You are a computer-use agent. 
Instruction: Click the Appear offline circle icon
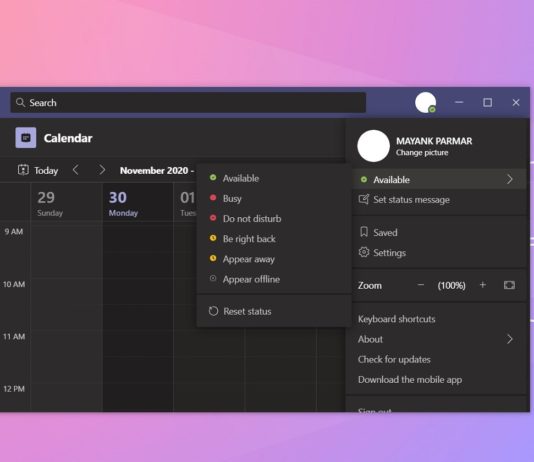point(213,278)
